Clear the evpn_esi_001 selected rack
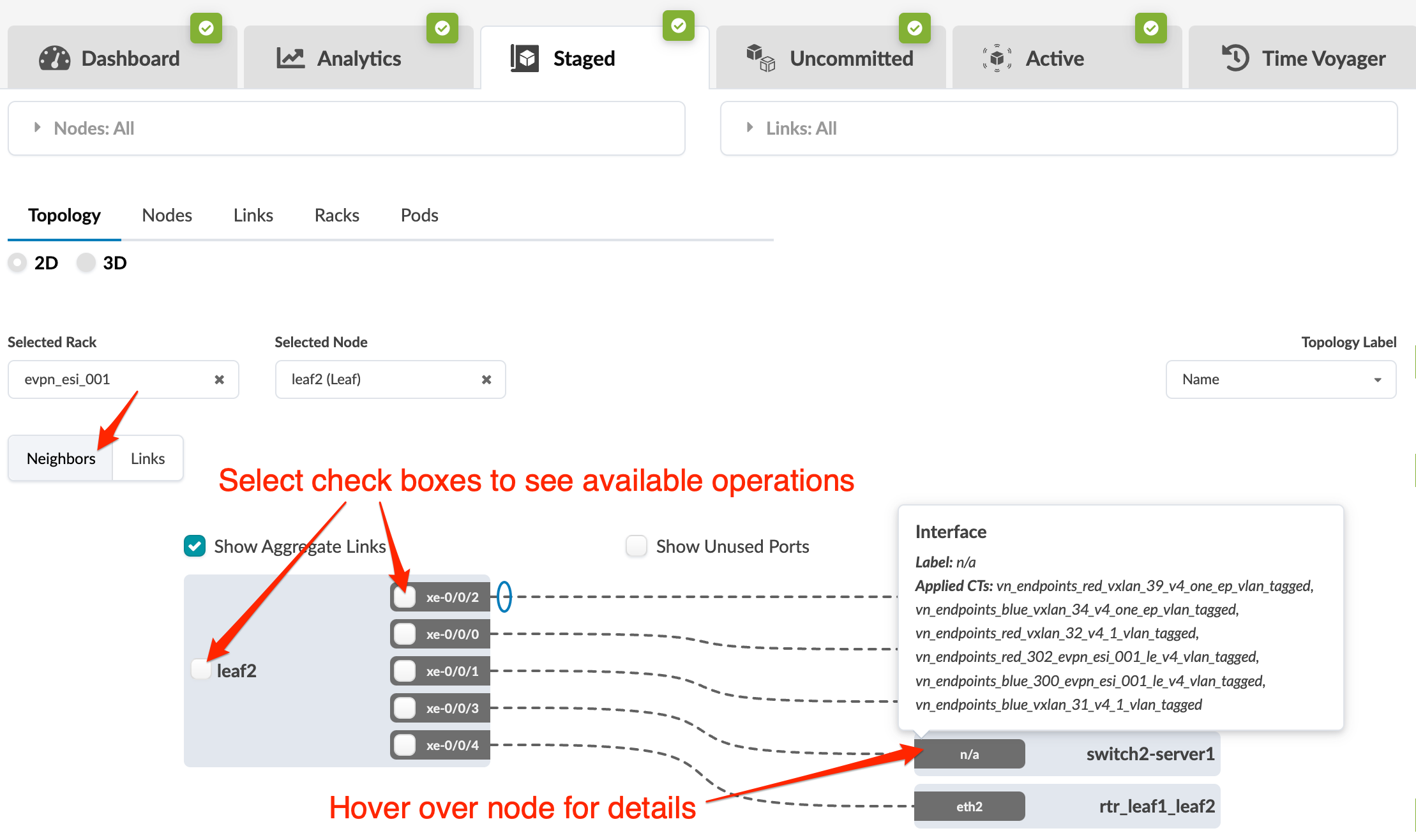Viewport: 1416px width, 840px height. point(219,380)
